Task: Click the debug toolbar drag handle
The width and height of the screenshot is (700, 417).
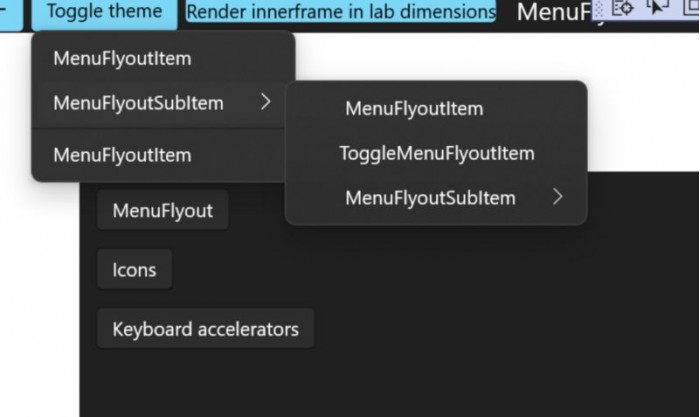Action: tap(598, 9)
